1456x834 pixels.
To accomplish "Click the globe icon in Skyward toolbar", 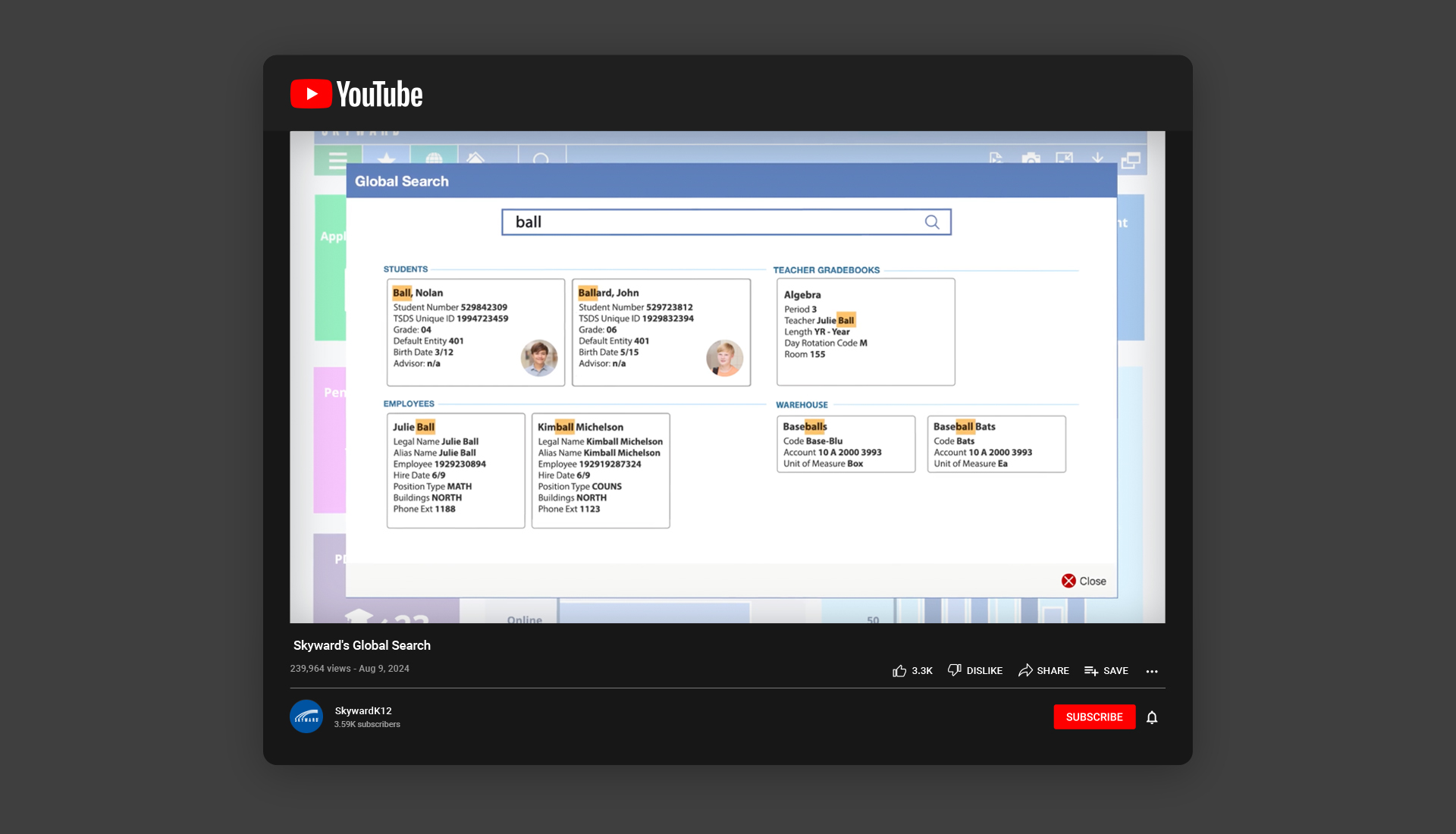I will (434, 158).
